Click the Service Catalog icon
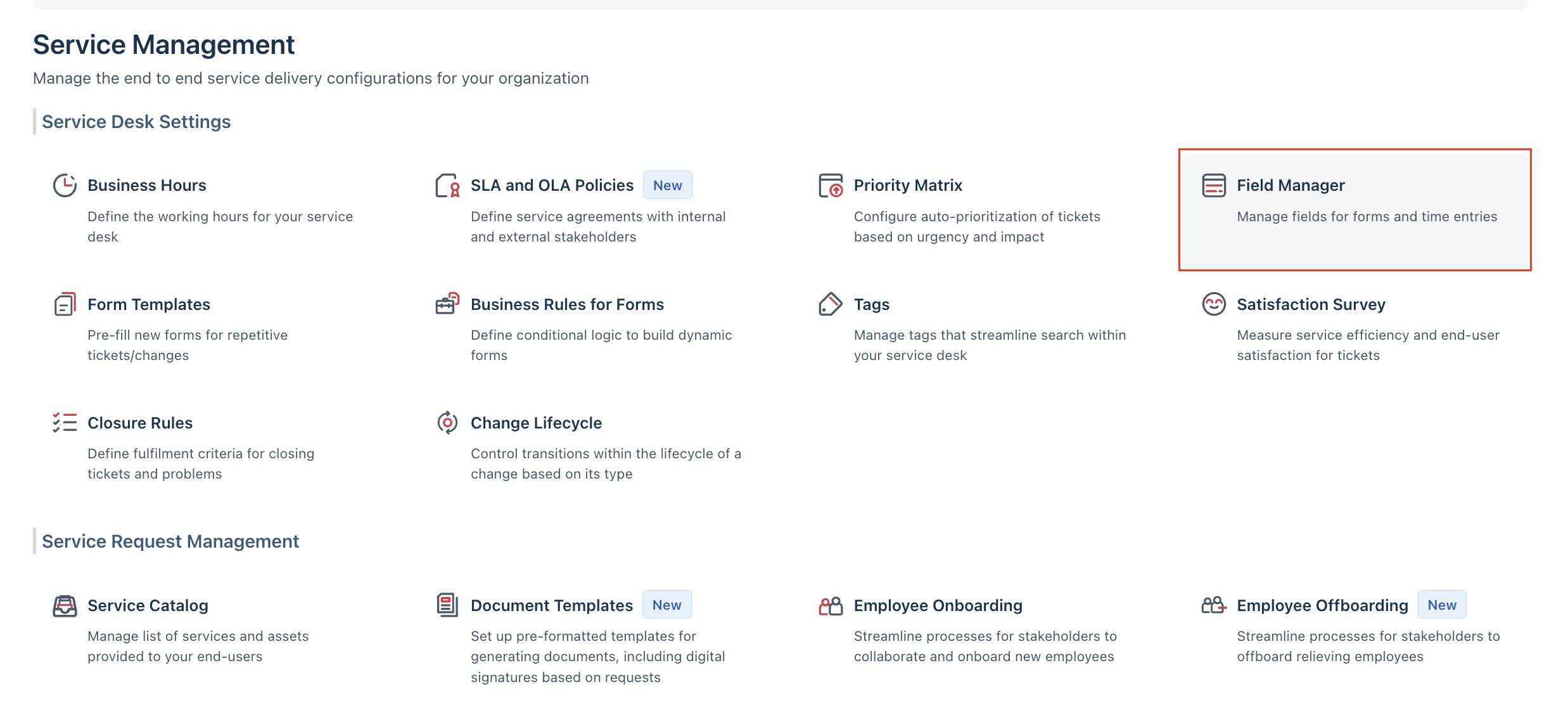Image resolution: width=1568 pixels, height=715 pixels. (65, 605)
